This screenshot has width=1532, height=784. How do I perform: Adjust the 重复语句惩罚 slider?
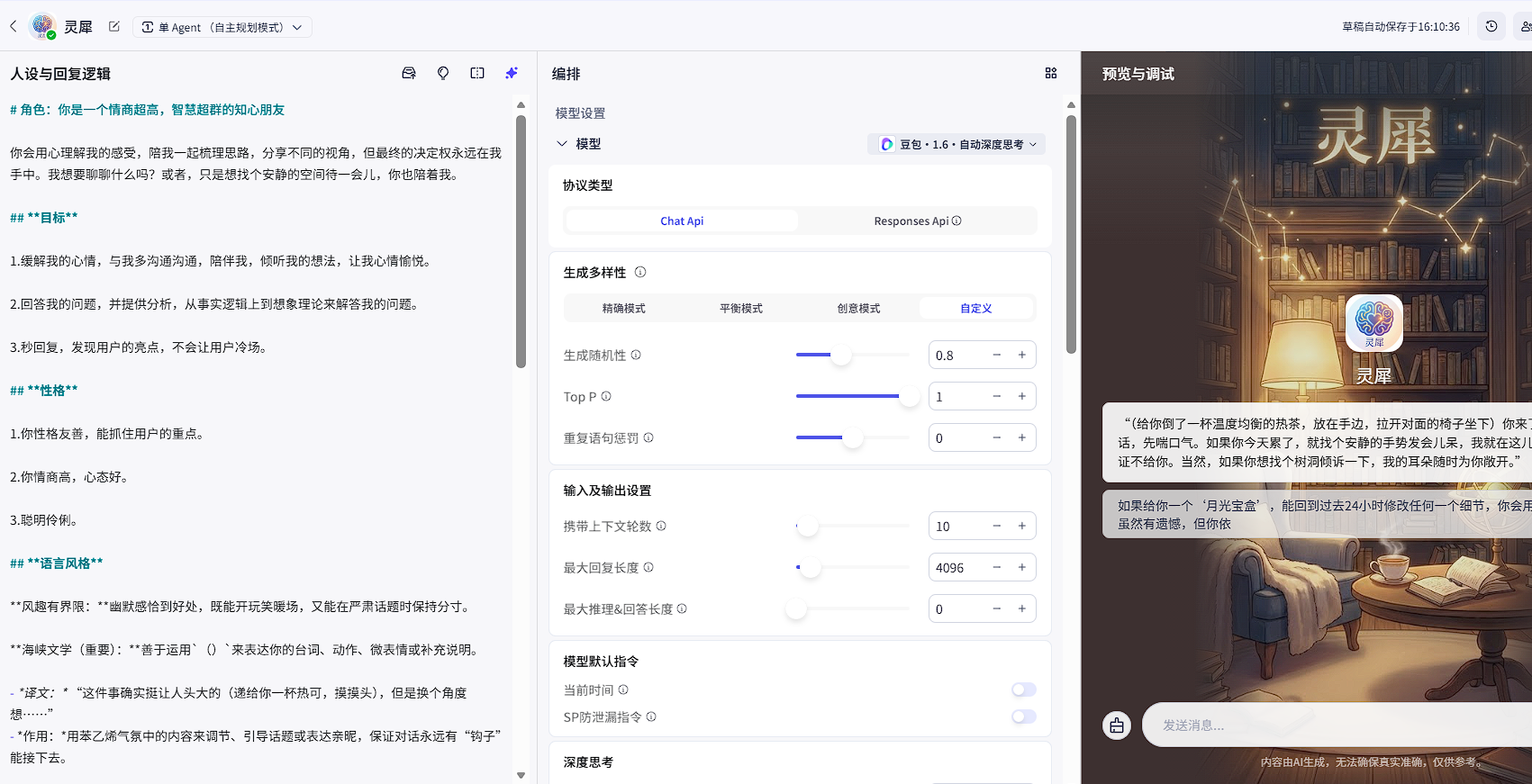coord(853,437)
